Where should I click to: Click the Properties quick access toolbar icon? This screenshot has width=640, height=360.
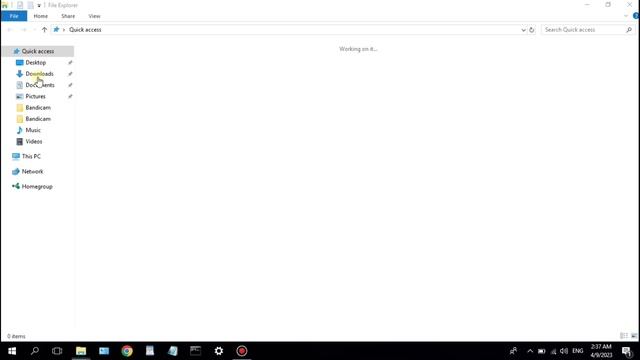click(20, 5)
